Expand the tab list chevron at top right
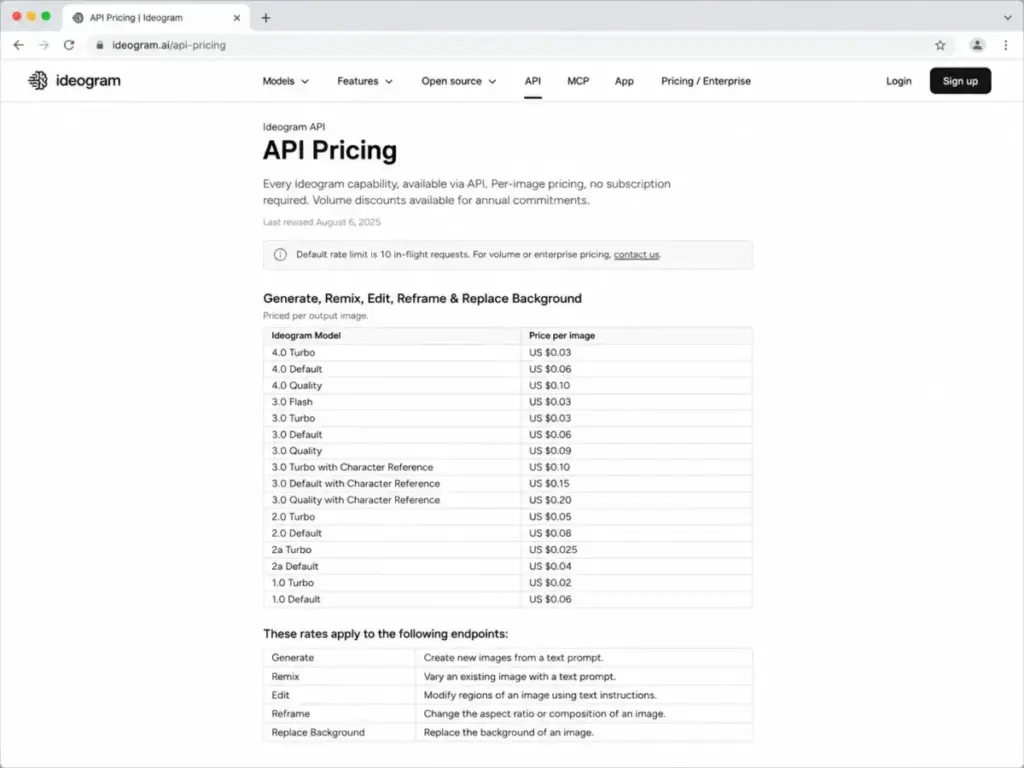 1008,18
